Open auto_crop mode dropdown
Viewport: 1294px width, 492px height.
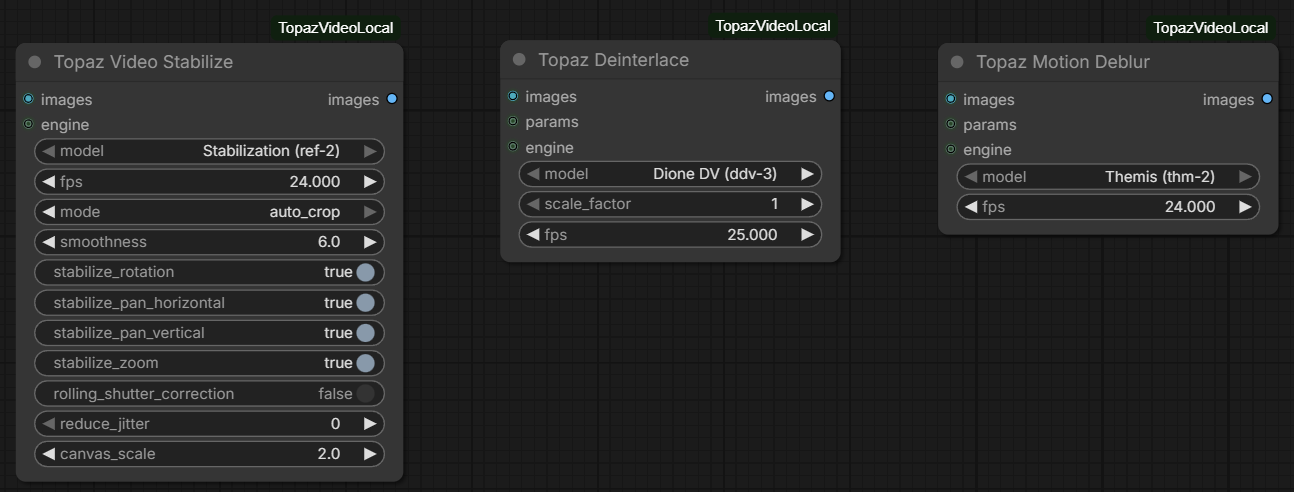tap(210, 211)
